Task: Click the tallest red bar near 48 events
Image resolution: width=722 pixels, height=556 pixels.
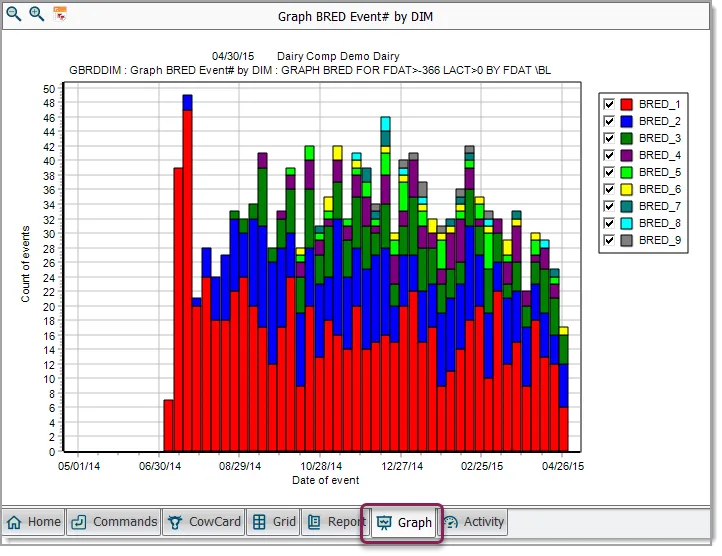Action: pyautogui.click(x=187, y=281)
